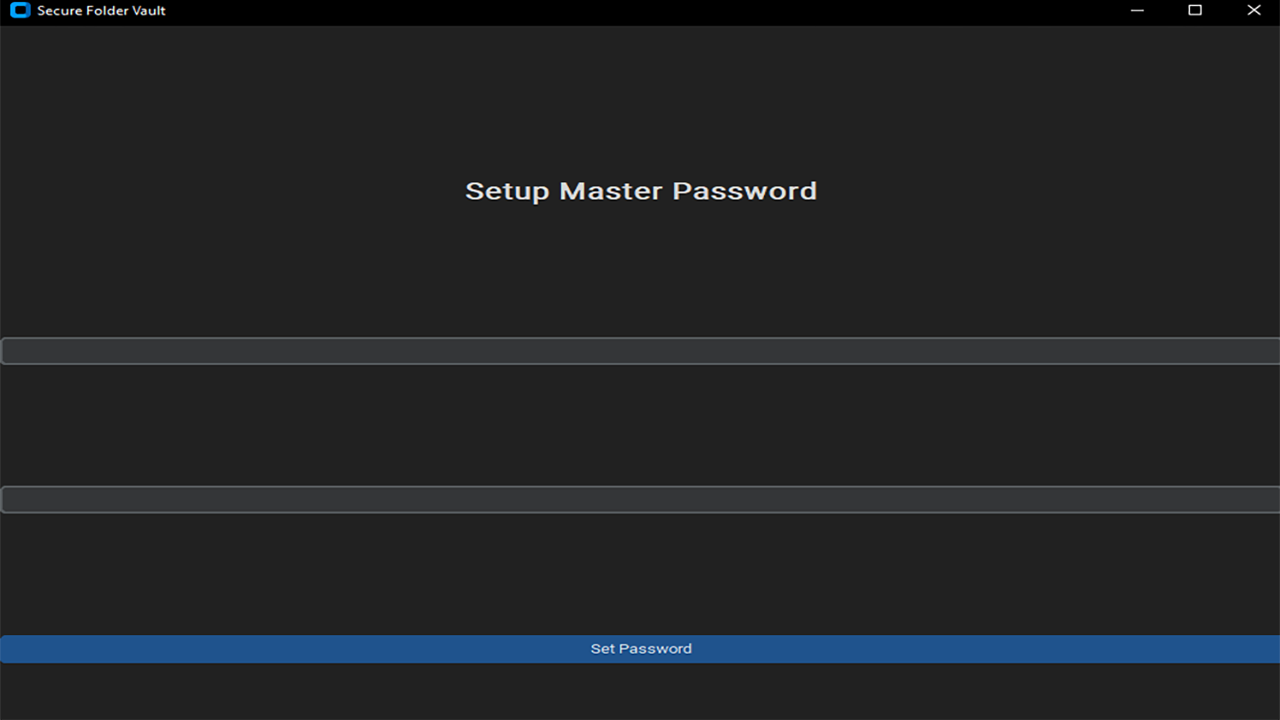Close the Secure Folder Vault window
Screen dimensions: 1280x720
pyautogui.click(x=1253, y=11)
